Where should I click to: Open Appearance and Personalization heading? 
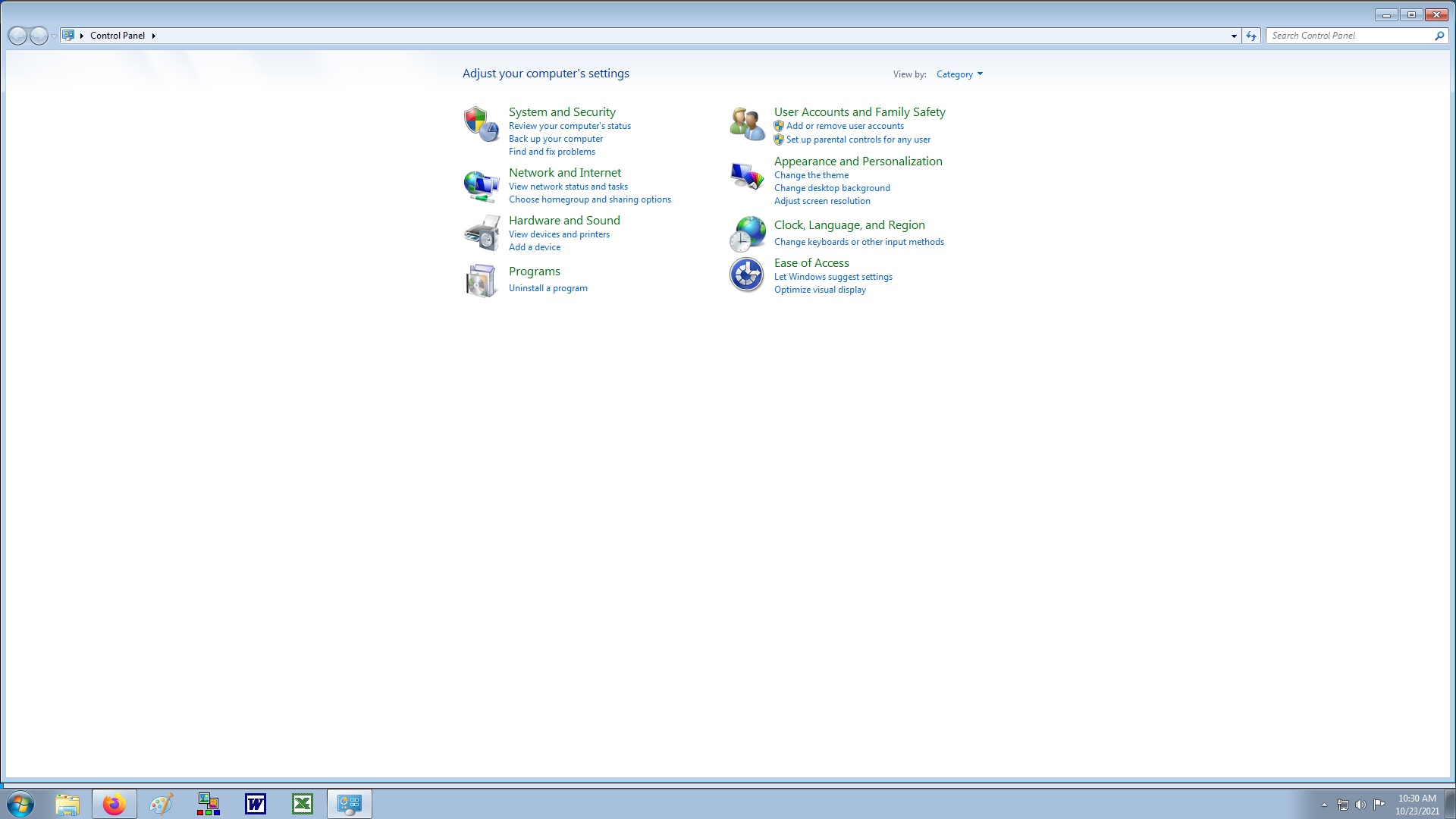(858, 162)
